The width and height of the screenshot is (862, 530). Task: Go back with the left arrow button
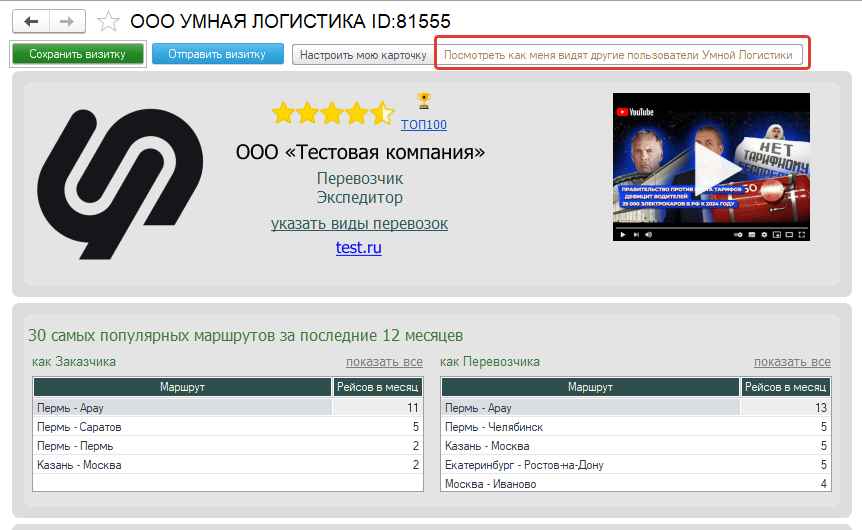[x=31, y=21]
